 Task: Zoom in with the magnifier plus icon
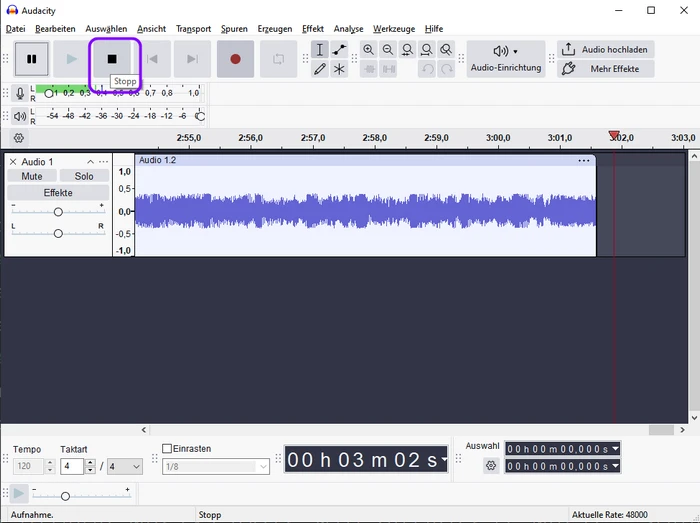click(x=368, y=50)
